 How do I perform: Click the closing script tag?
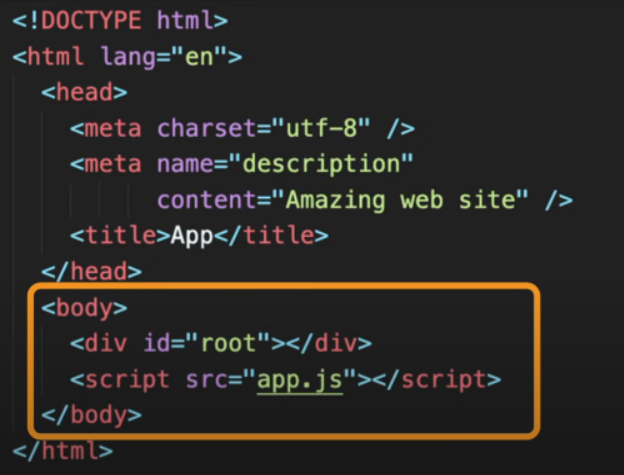pos(437,380)
